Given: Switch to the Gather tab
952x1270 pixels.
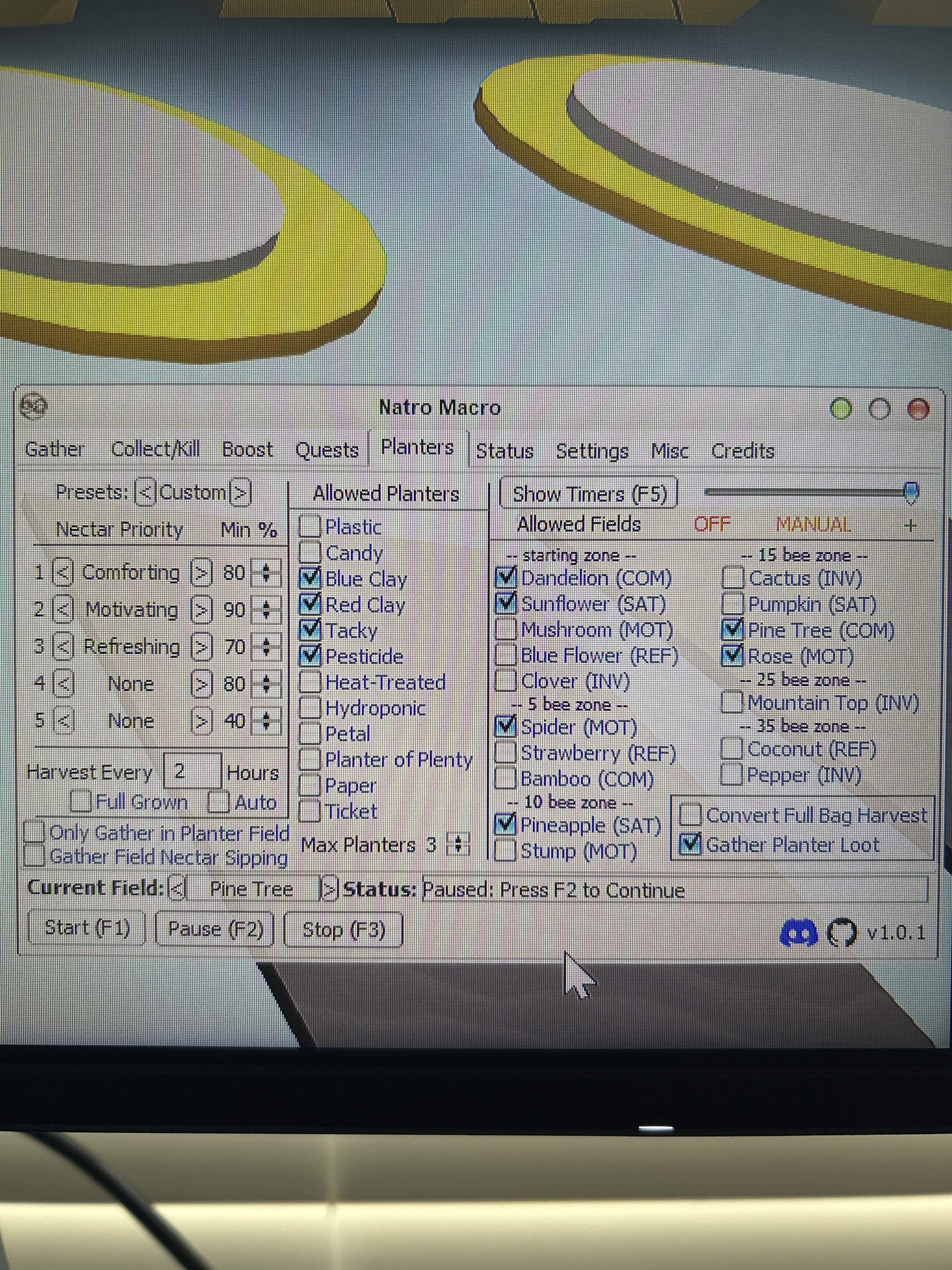Looking at the screenshot, I should [54, 449].
